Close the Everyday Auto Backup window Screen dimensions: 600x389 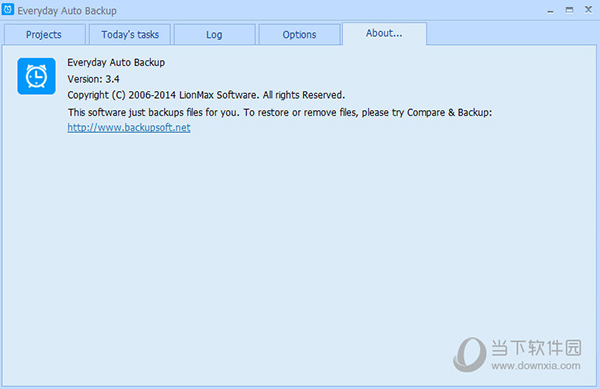(589, 10)
